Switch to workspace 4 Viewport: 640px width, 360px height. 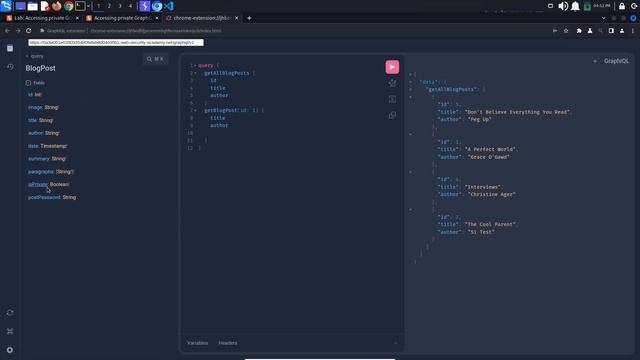coord(131,6)
